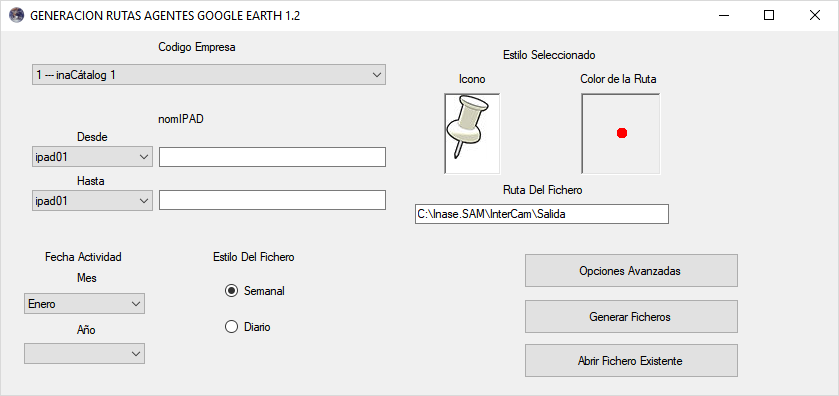This screenshot has width=839, height=396.
Task: Open the empty Año dropdown
Action: point(84,354)
